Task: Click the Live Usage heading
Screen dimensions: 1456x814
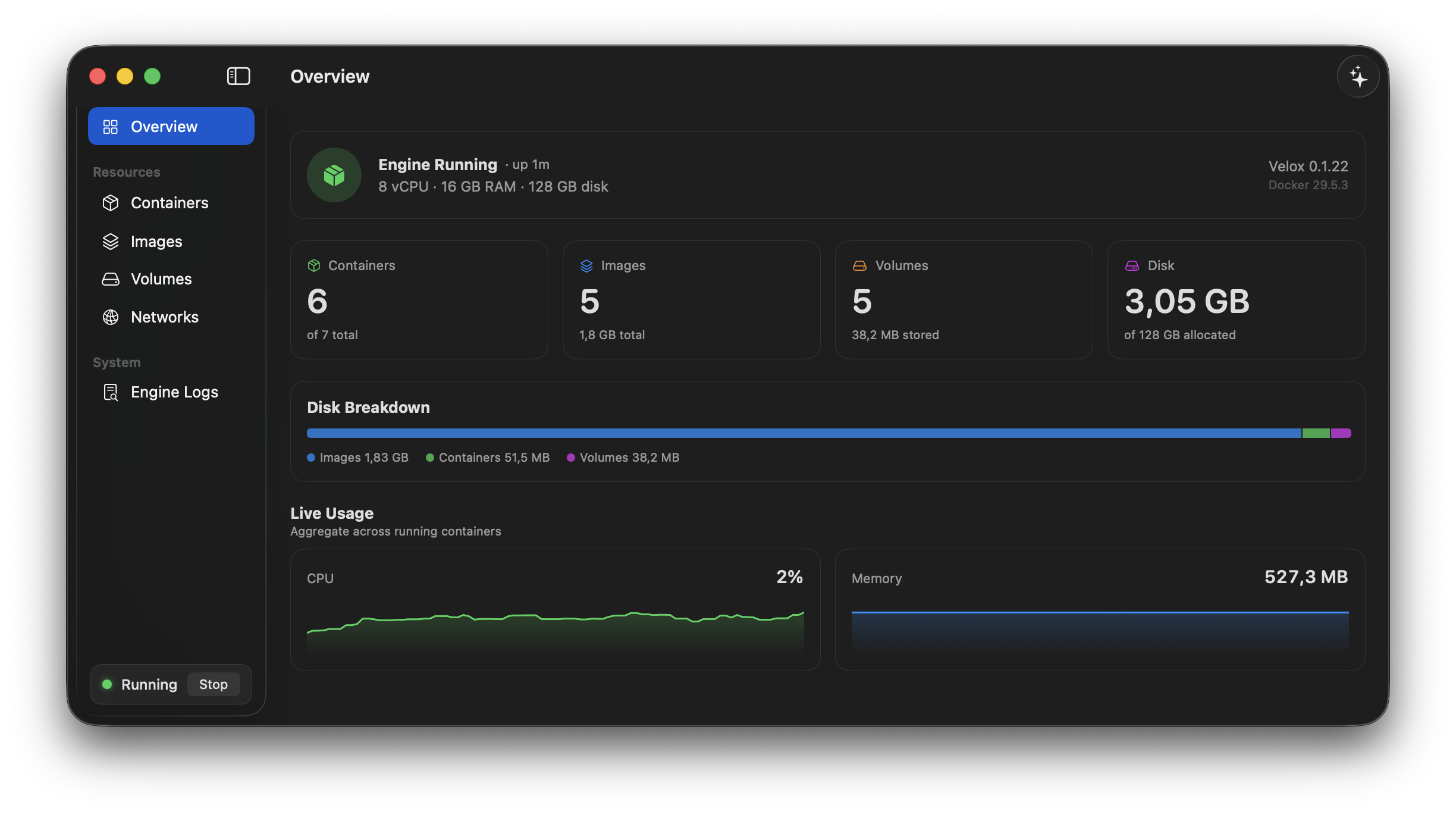Action: [x=332, y=514]
